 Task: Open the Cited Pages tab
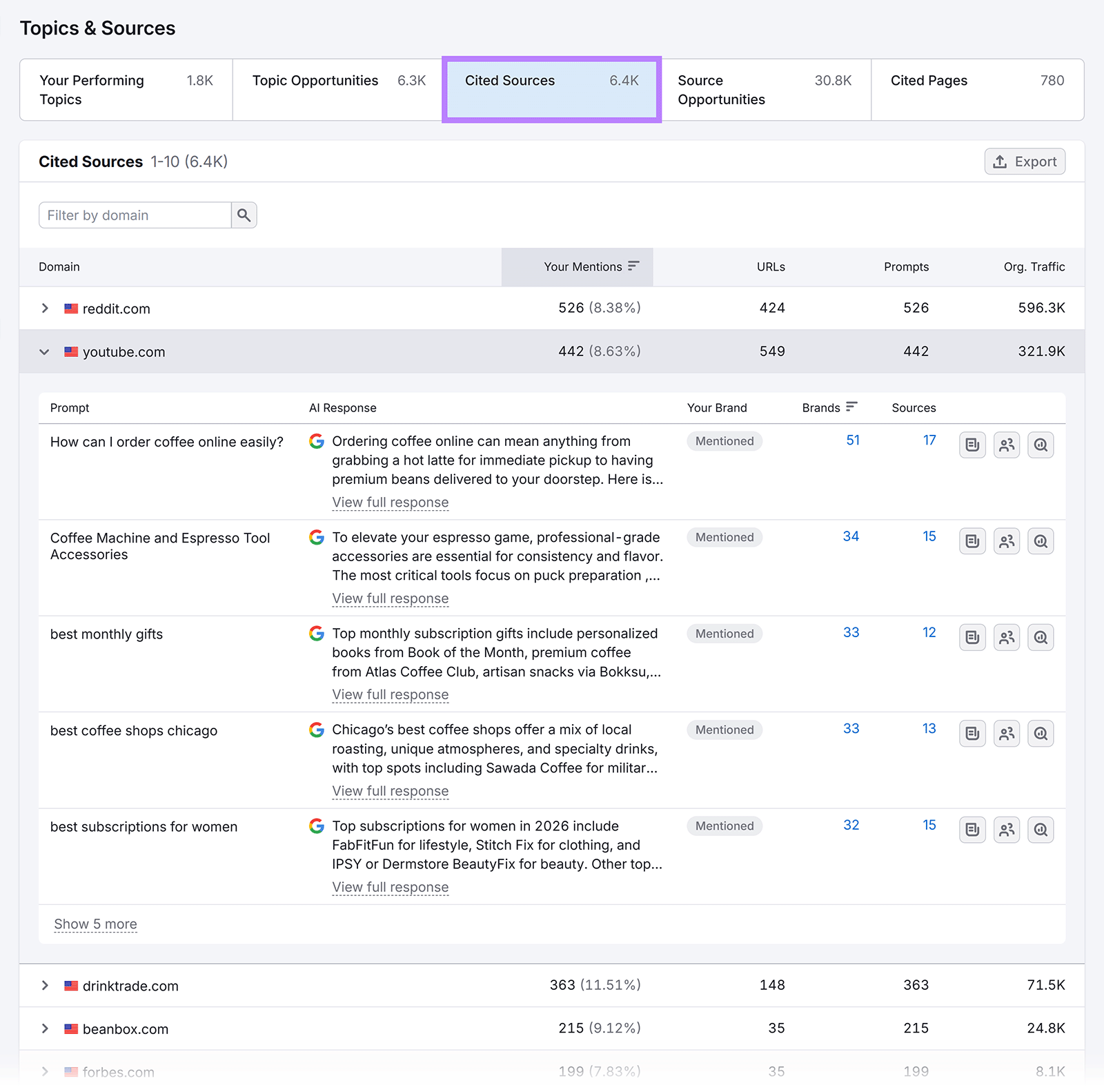(x=977, y=90)
